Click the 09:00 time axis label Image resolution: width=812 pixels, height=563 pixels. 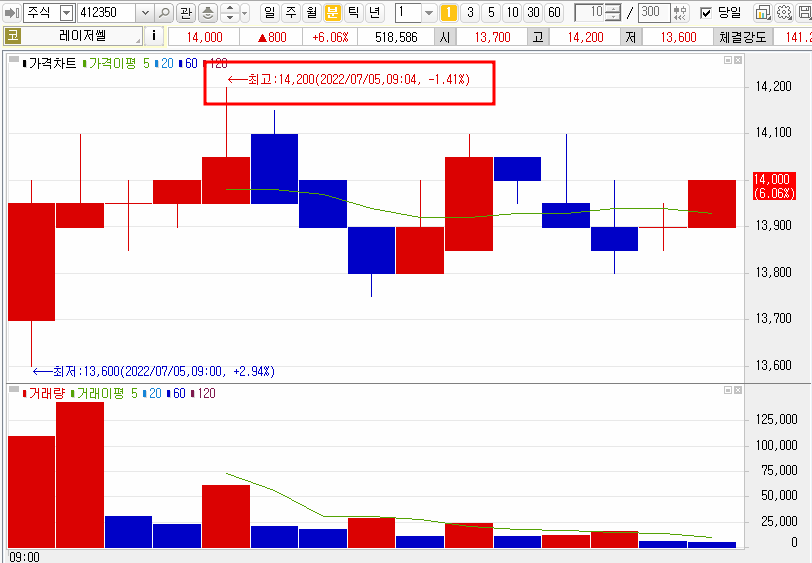pos(24,557)
